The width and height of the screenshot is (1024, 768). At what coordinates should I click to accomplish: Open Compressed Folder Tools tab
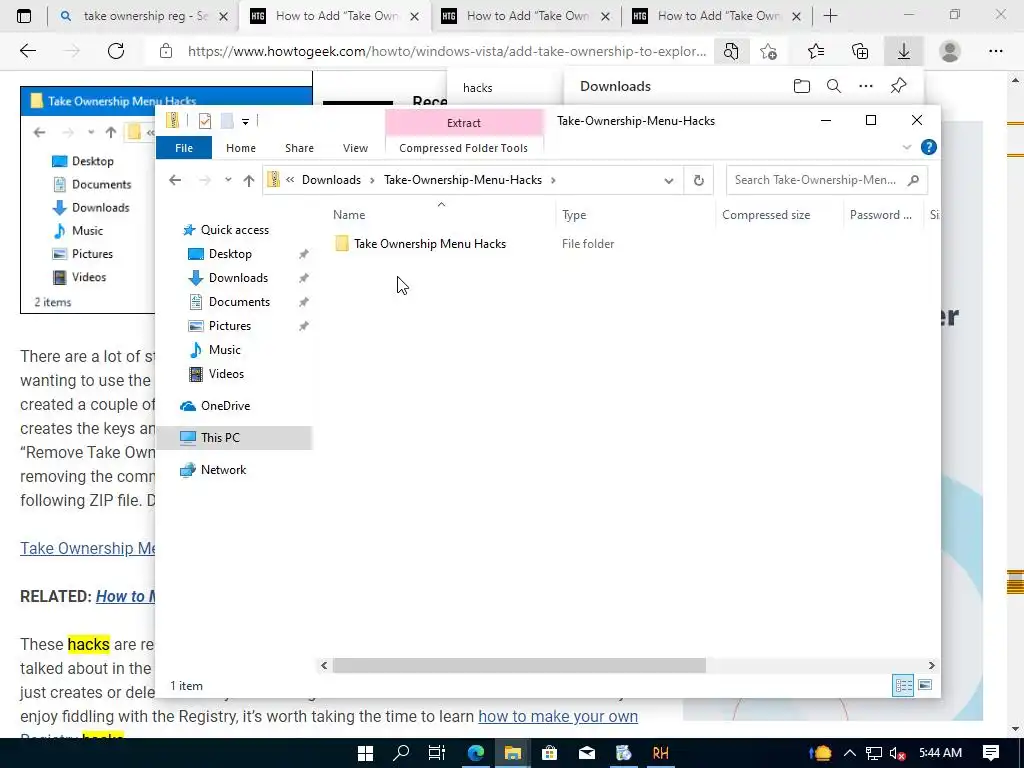463,148
